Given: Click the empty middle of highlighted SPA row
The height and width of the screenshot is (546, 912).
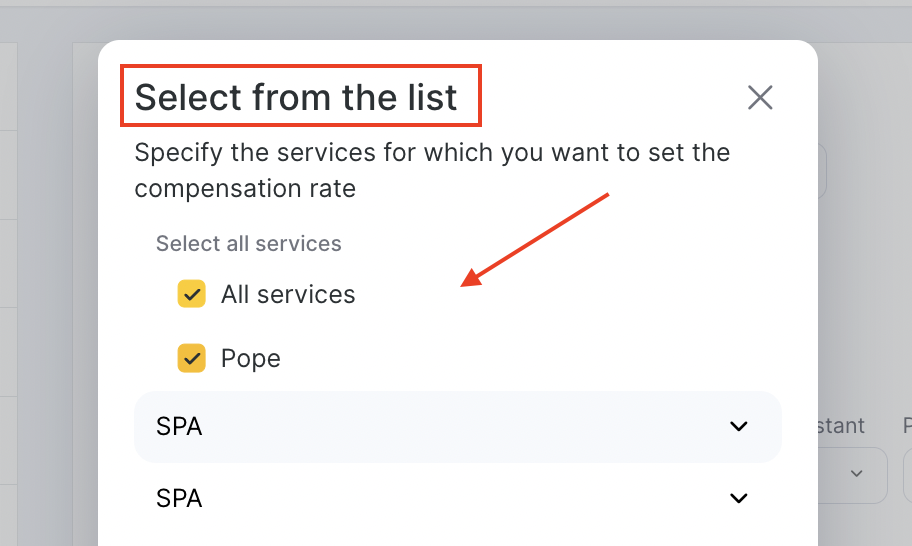Looking at the screenshot, I should tap(450, 427).
